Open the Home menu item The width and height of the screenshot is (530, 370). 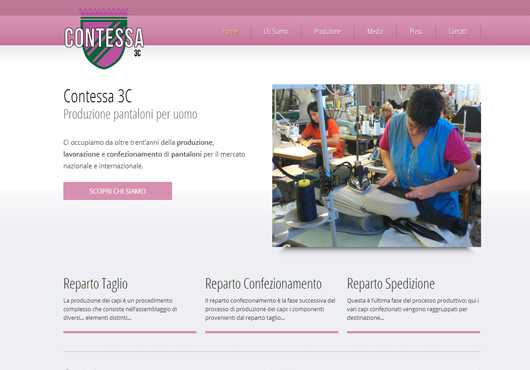230,31
